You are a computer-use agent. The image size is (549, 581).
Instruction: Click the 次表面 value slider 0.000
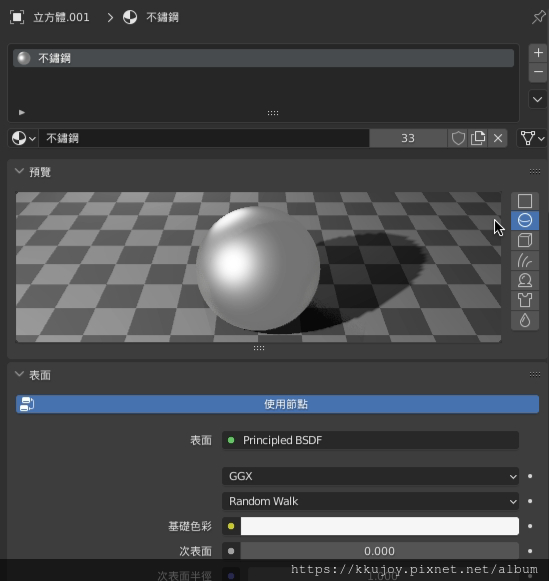click(x=380, y=551)
